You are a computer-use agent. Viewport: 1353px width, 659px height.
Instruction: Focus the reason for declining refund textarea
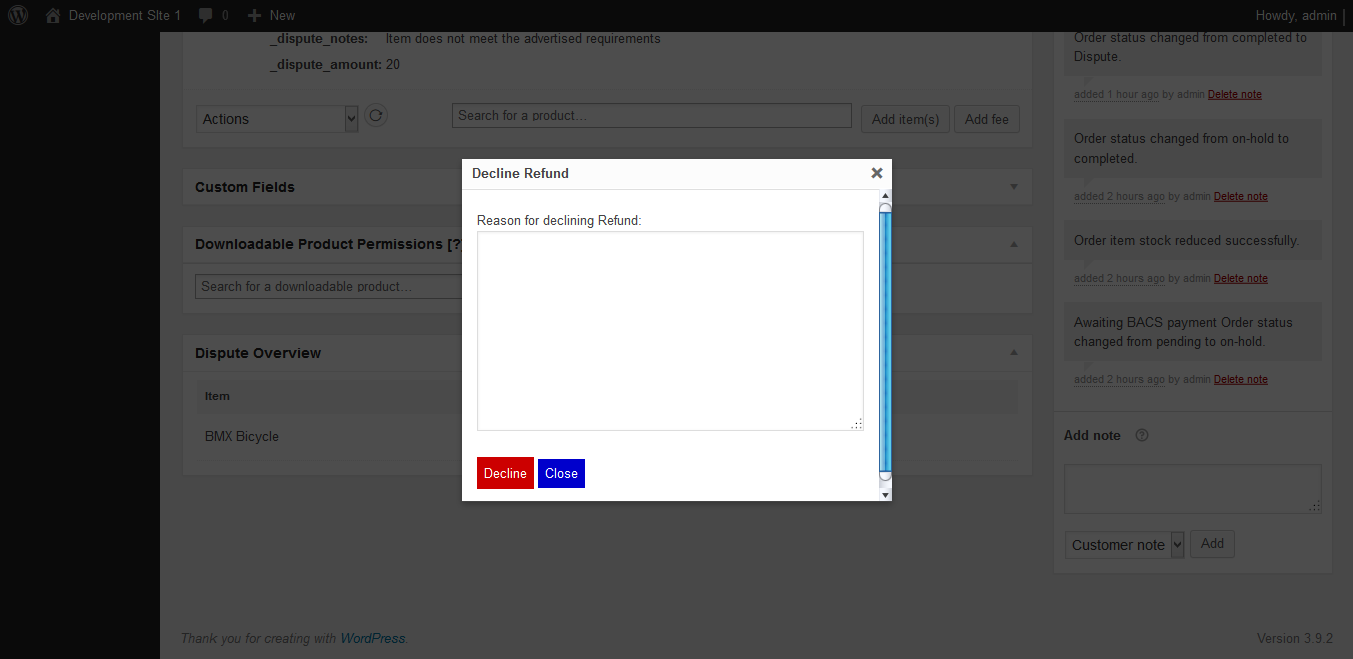coord(670,331)
